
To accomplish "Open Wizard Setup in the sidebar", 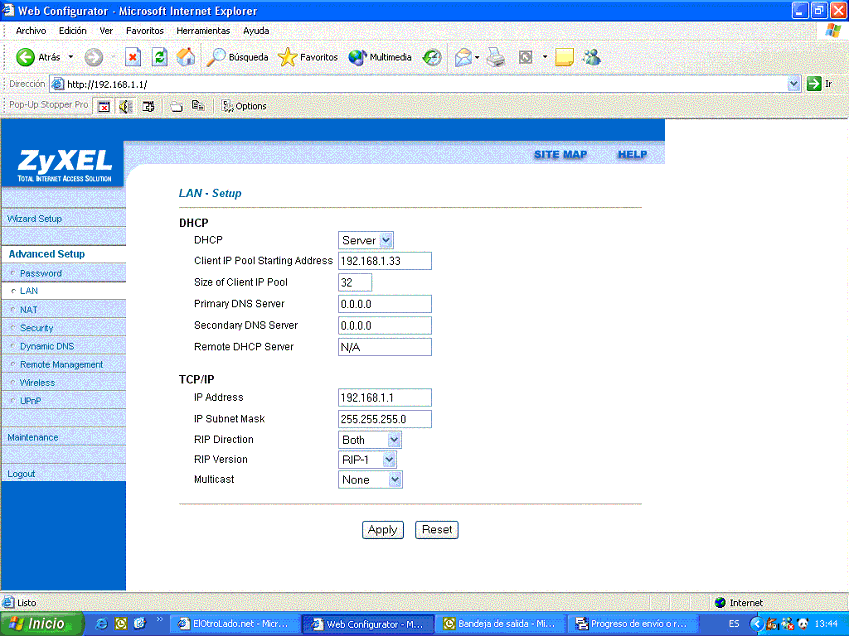I will click(x=35, y=219).
